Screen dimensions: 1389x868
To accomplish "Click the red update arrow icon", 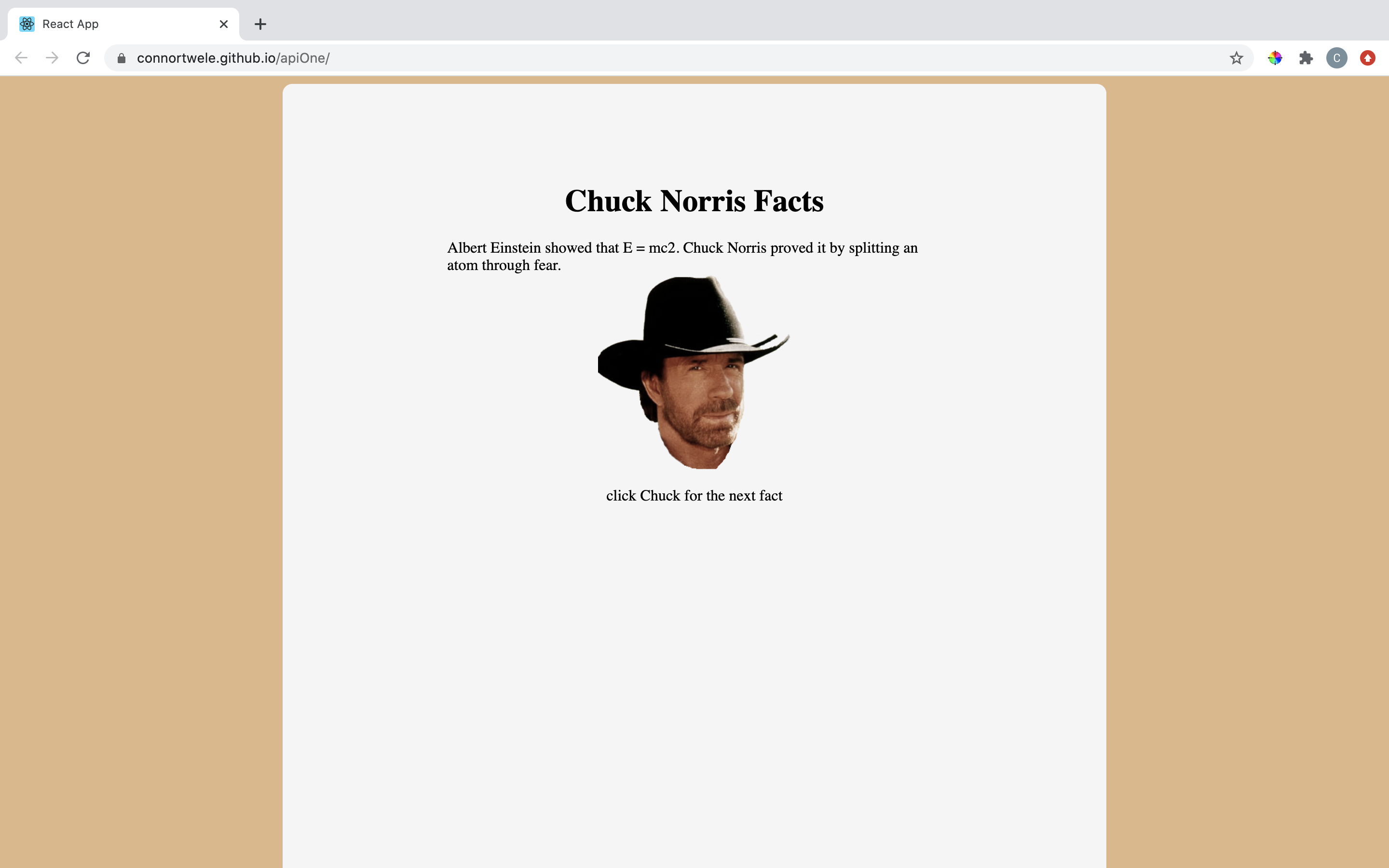I will [x=1367, y=58].
